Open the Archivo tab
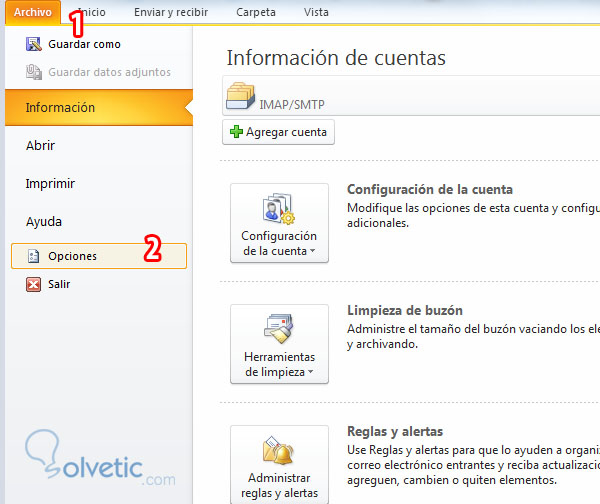Viewport: 600px width, 504px height. pyautogui.click(x=33, y=12)
